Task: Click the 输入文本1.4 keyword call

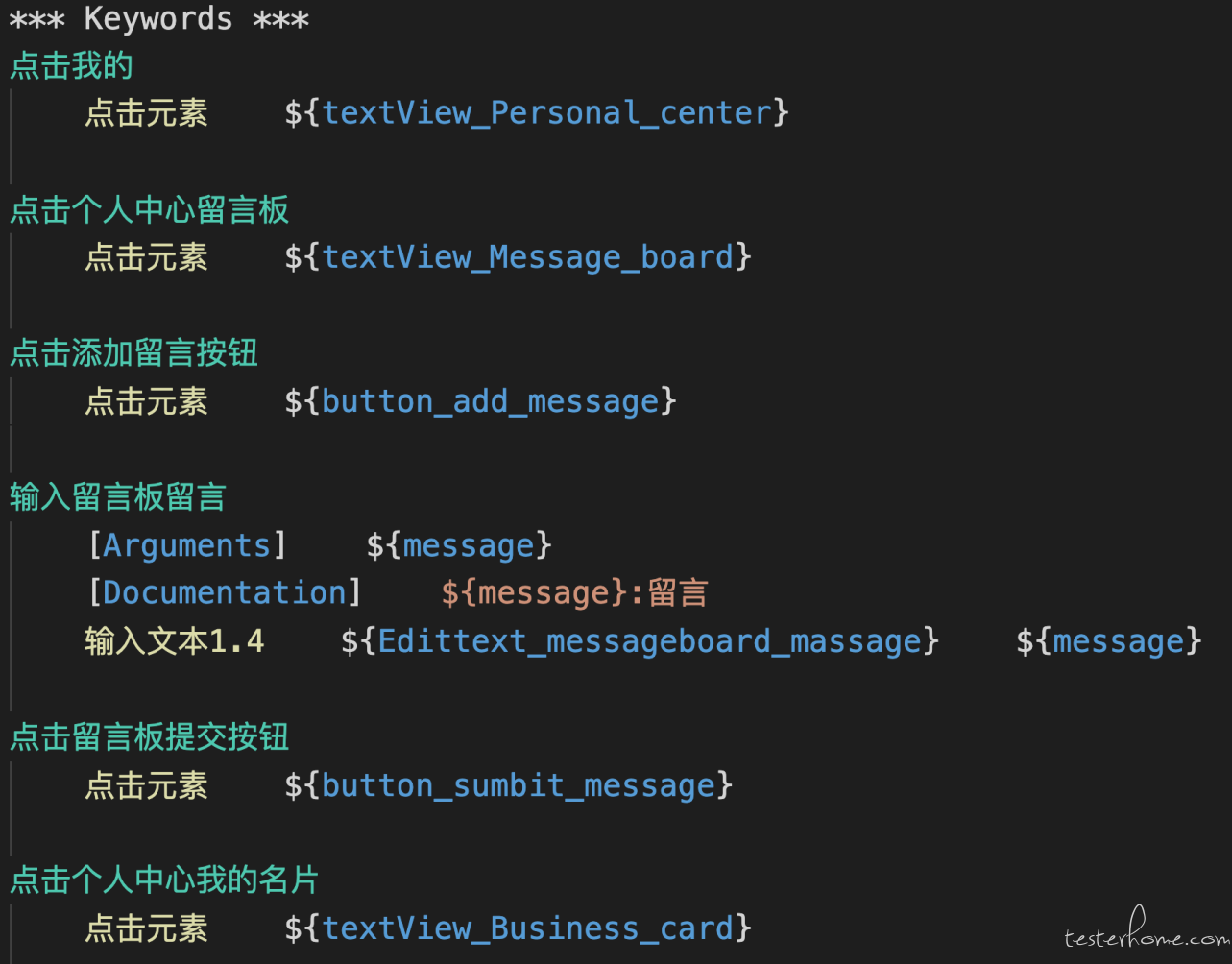Action: pyautogui.click(x=175, y=641)
